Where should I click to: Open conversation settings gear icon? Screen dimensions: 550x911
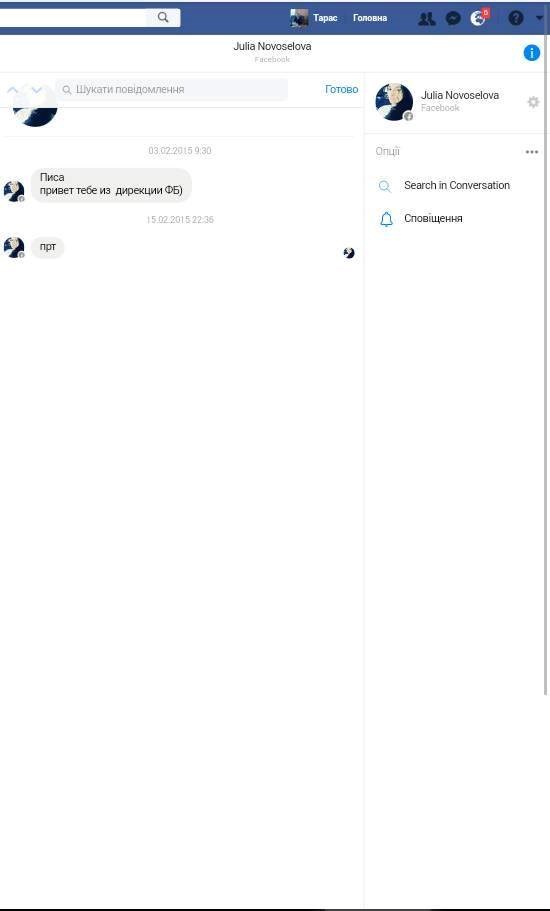coord(533,102)
